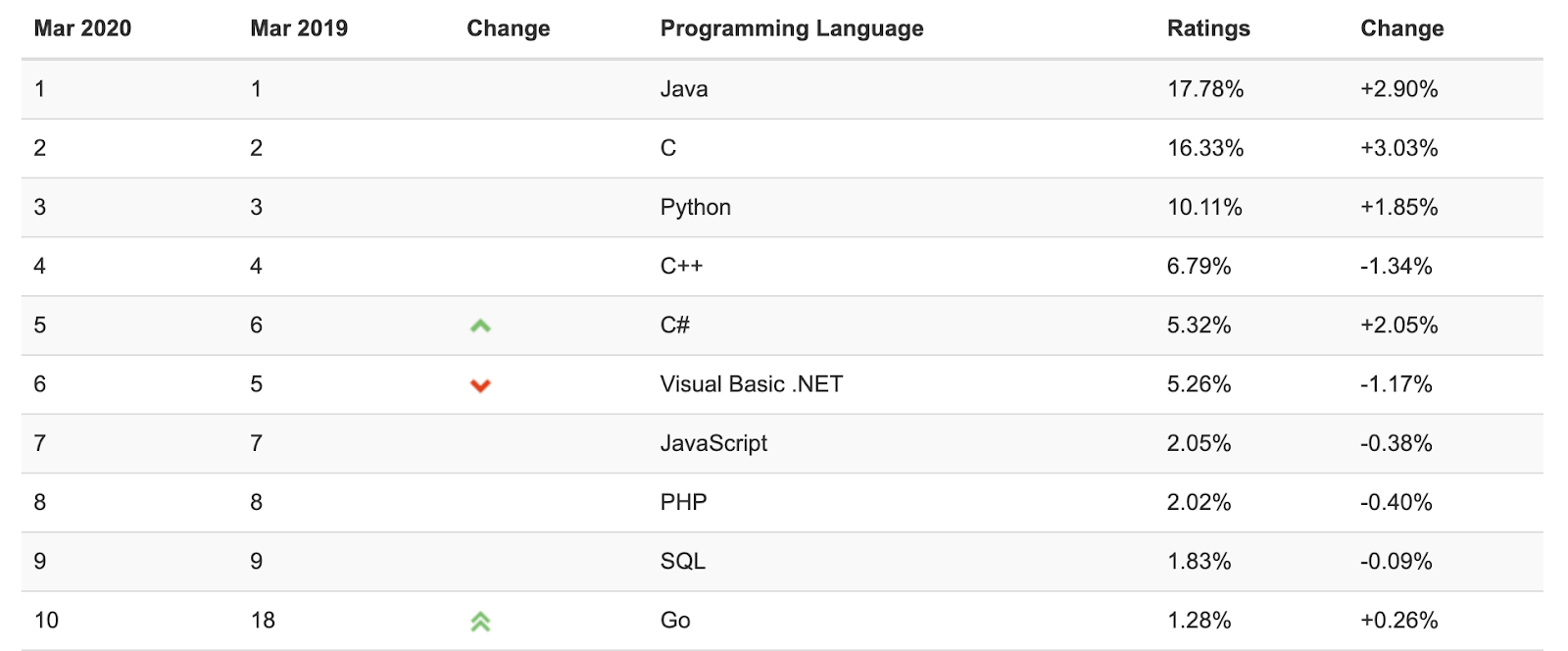Image resolution: width=1568 pixels, height=651 pixels.
Task: Click the -1.34% change for C++
Action: pyautogui.click(x=1396, y=266)
